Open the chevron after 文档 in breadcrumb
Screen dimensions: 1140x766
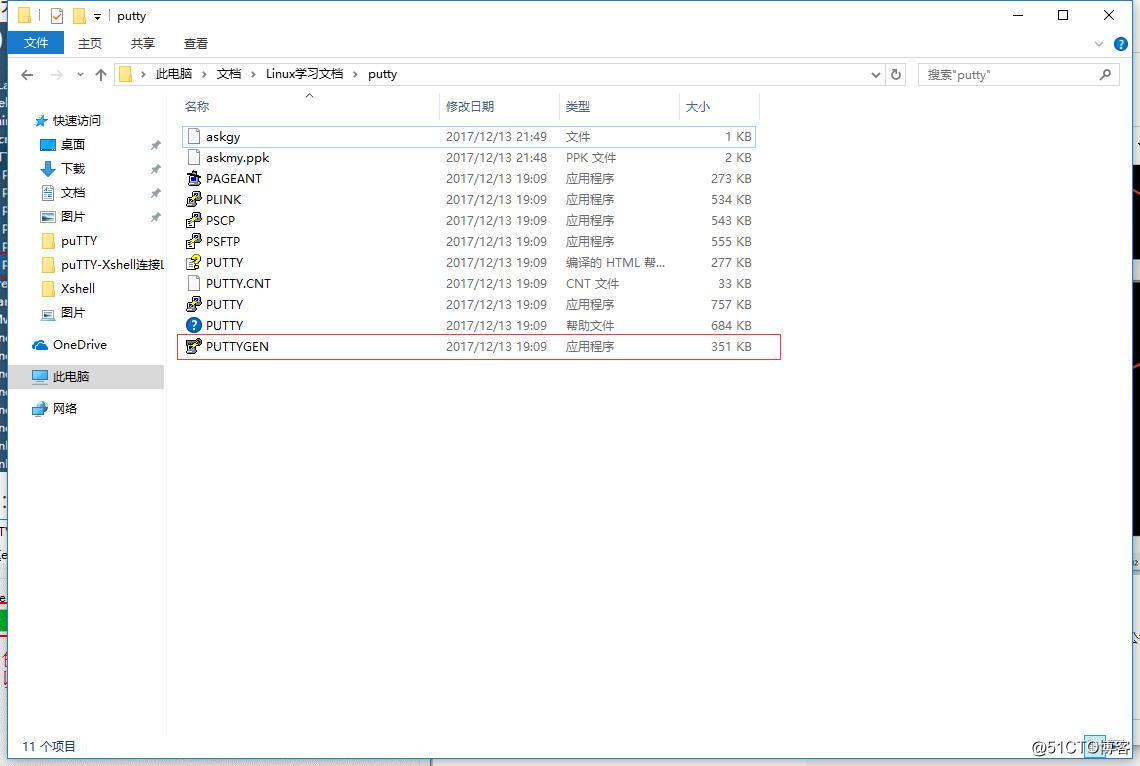(x=253, y=74)
